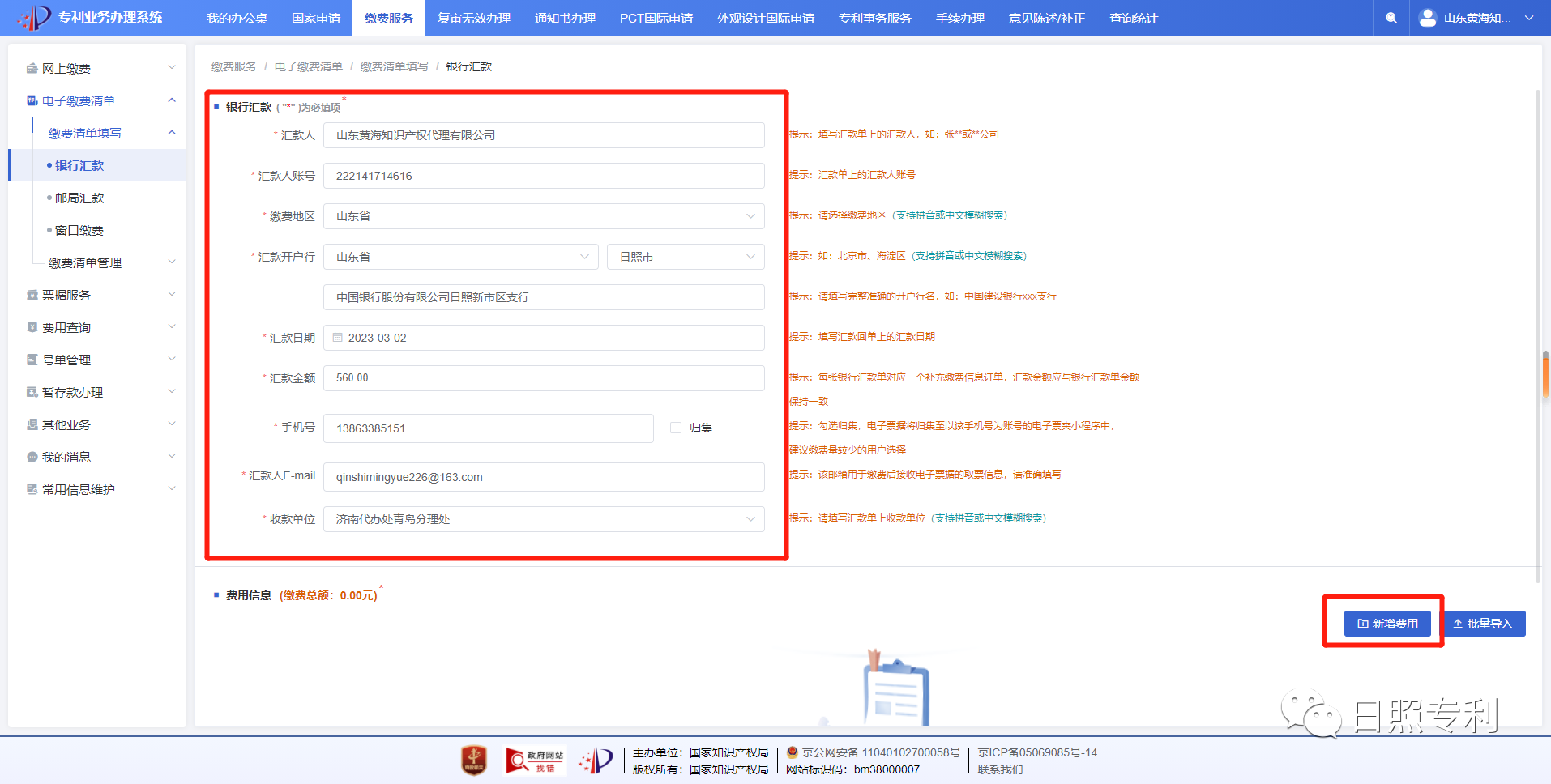Enable the 归集 checkbox

(676, 428)
